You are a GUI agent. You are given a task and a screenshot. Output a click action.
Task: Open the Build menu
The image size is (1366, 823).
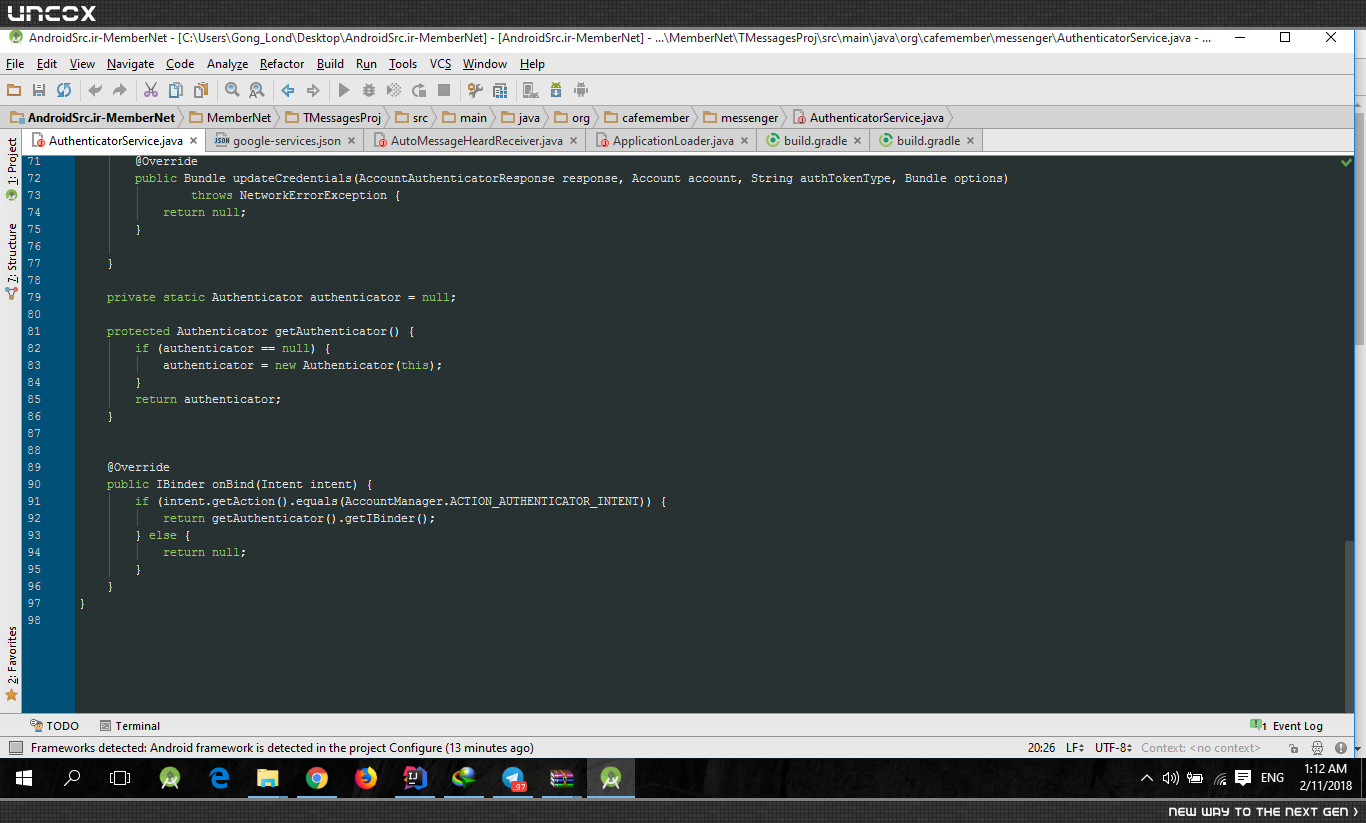[330, 64]
